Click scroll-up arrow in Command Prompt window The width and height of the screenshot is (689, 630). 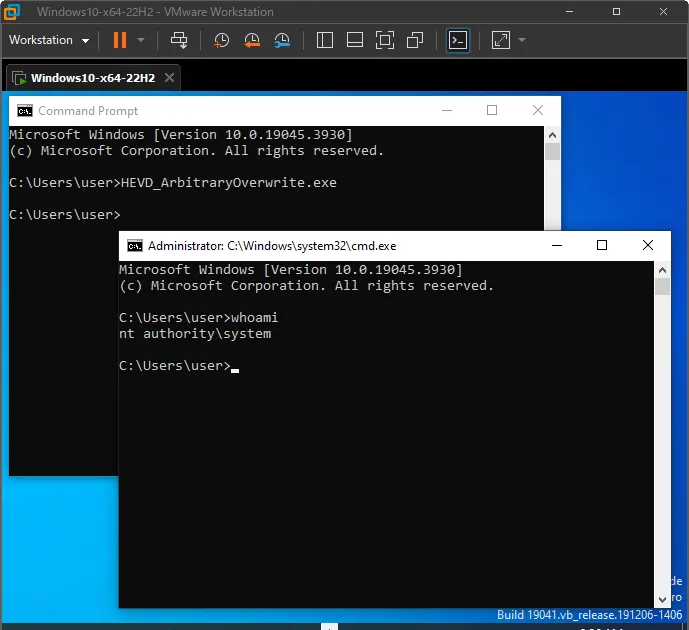tap(552, 135)
